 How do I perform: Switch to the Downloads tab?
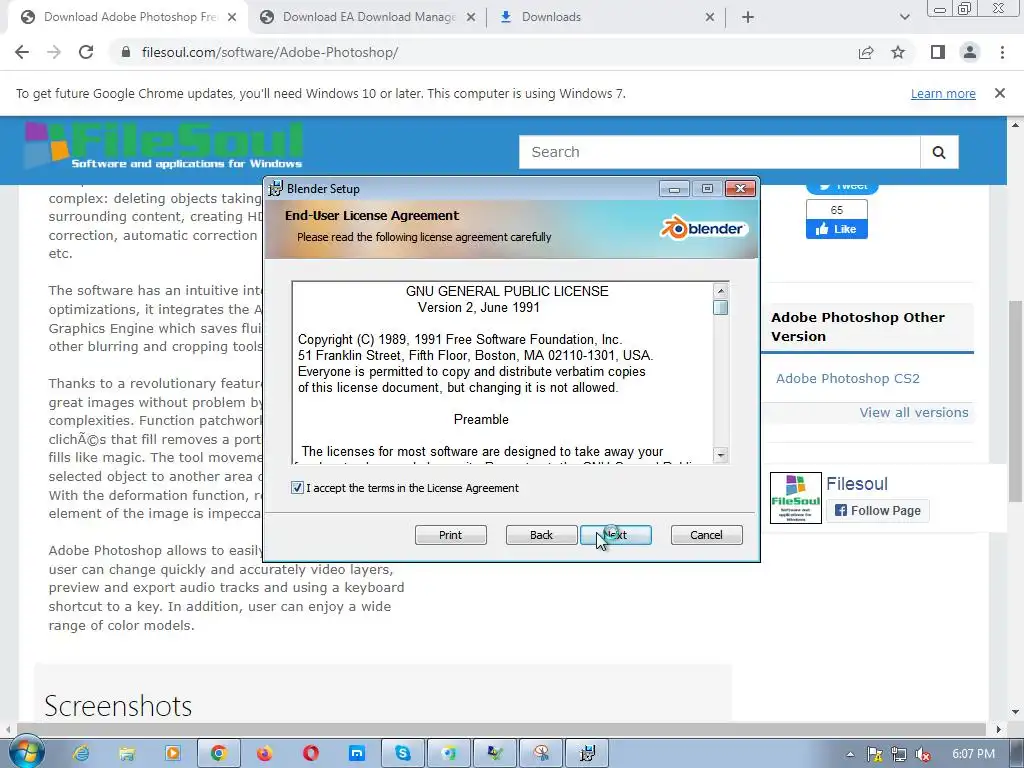[551, 17]
